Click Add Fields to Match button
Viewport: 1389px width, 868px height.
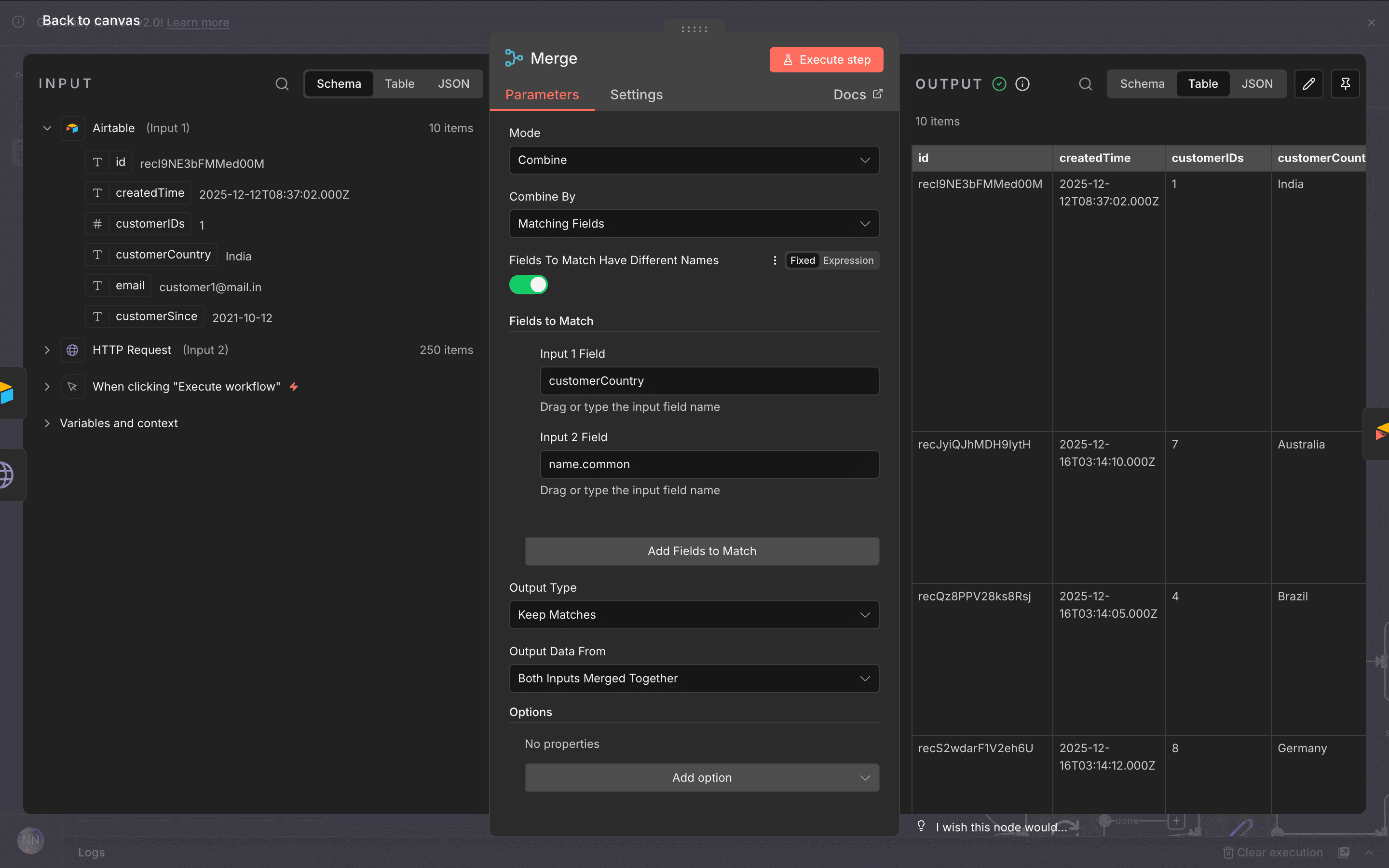(x=701, y=551)
